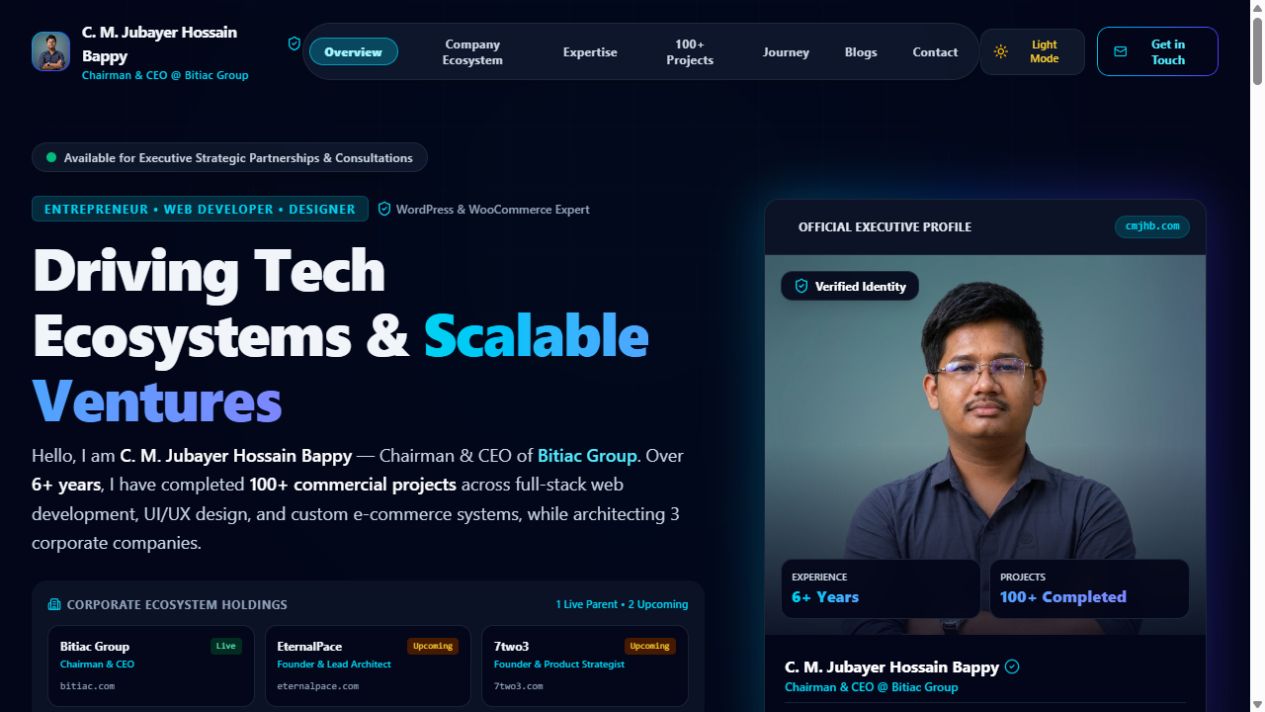Click the green availability status dot
Viewport: 1265px width, 712px height.
click(x=51, y=157)
